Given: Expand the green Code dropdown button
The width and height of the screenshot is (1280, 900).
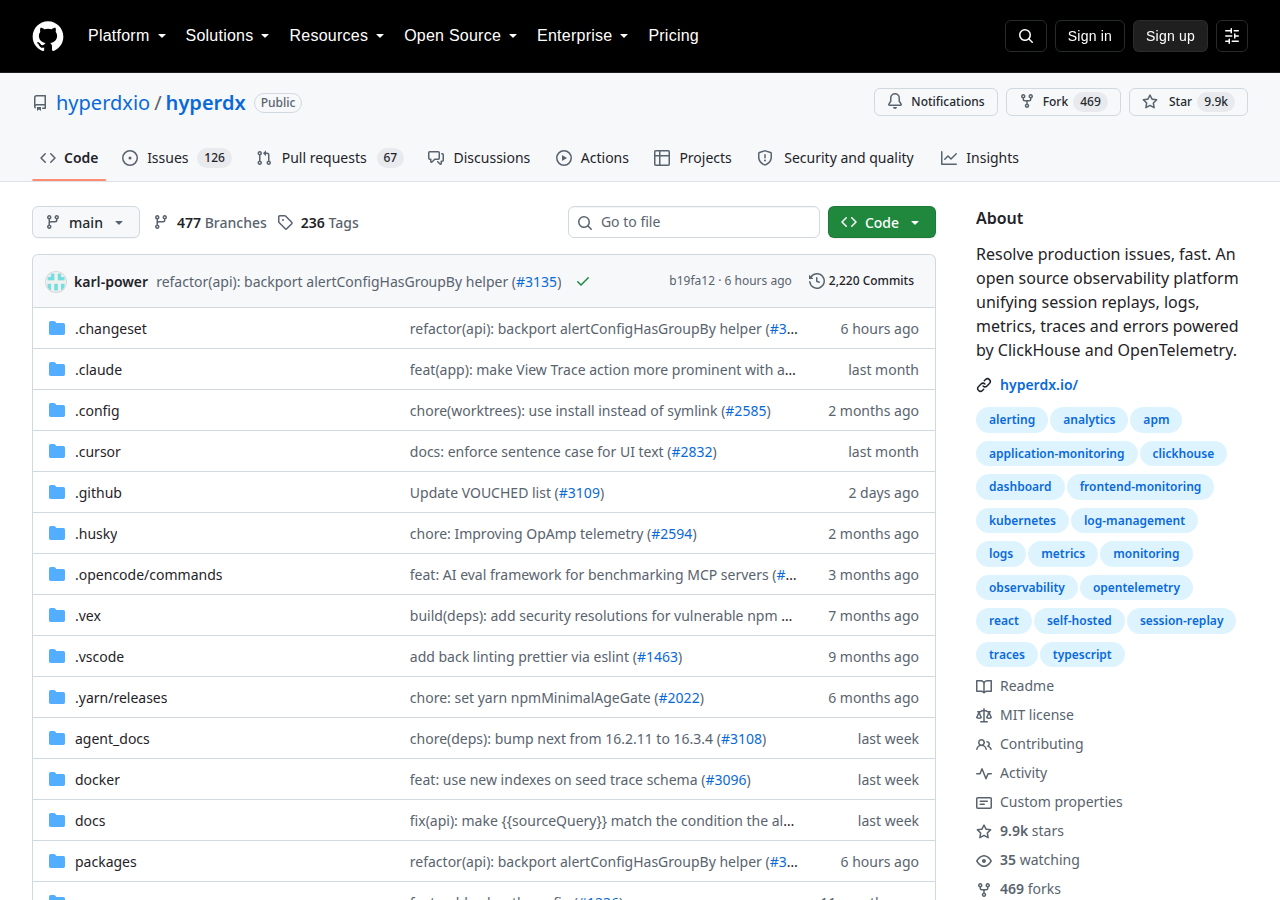Looking at the screenshot, I should click(882, 222).
